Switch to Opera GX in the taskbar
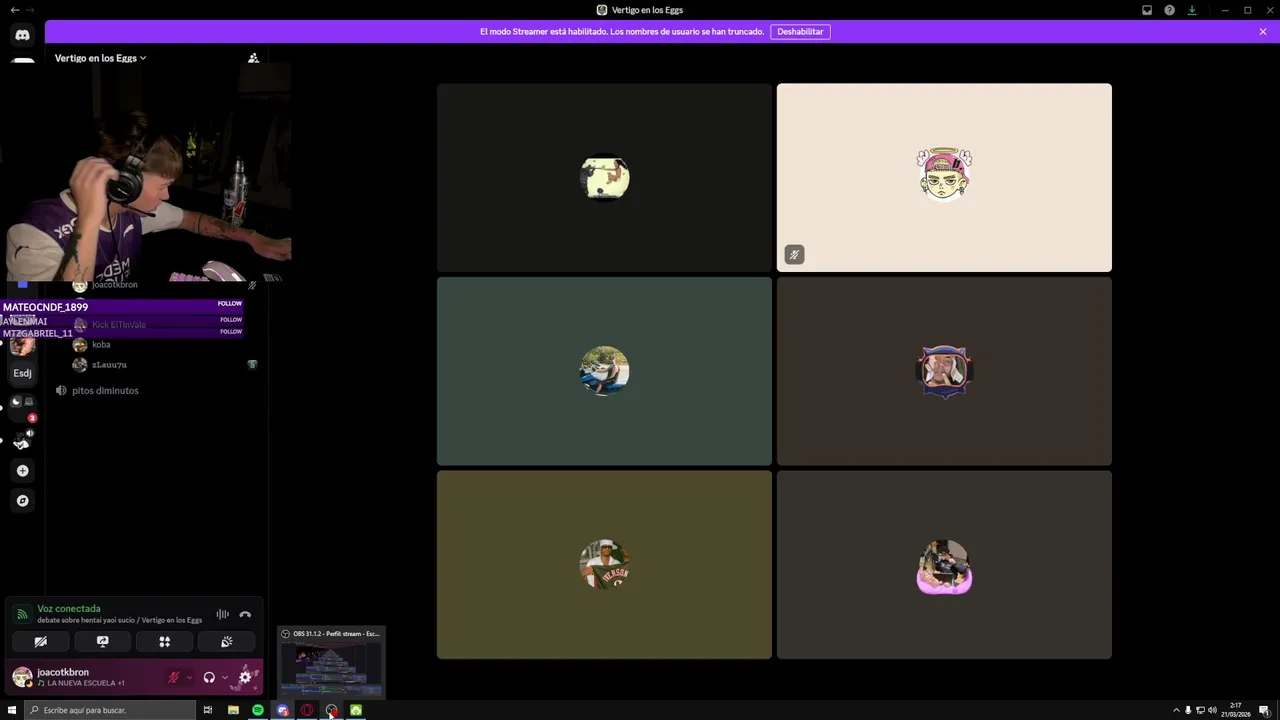The height and width of the screenshot is (720, 1280). point(307,710)
